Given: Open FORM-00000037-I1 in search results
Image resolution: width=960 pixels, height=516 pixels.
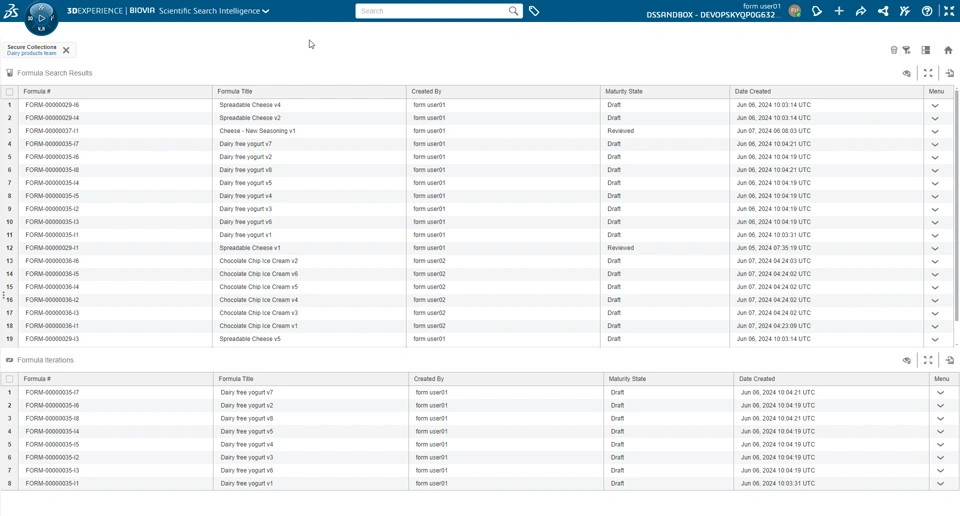Looking at the screenshot, I should (52, 131).
